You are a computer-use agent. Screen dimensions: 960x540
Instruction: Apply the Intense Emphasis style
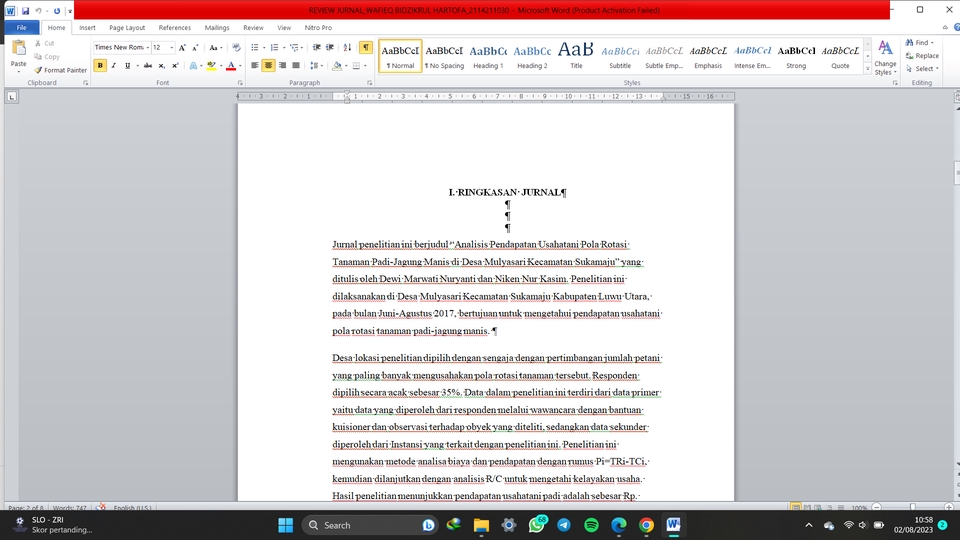point(752,56)
